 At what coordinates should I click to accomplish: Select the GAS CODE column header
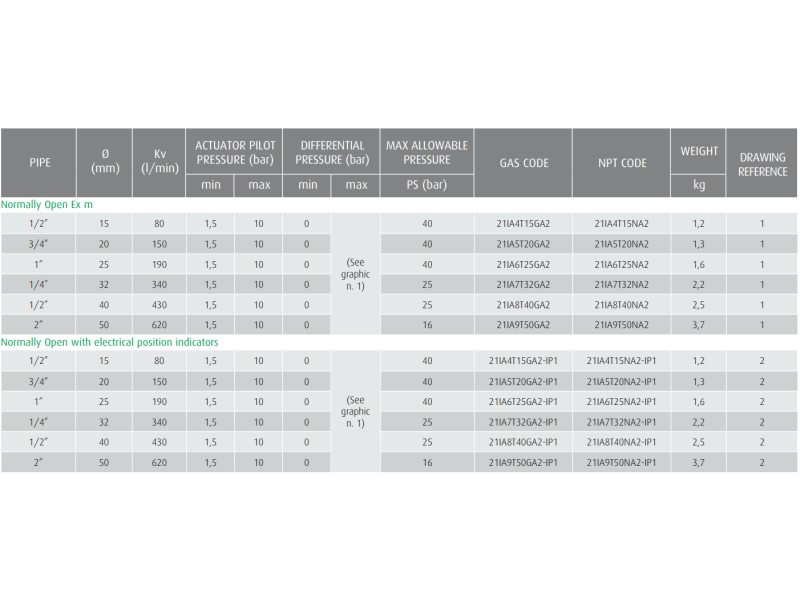[x=524, y=163]
